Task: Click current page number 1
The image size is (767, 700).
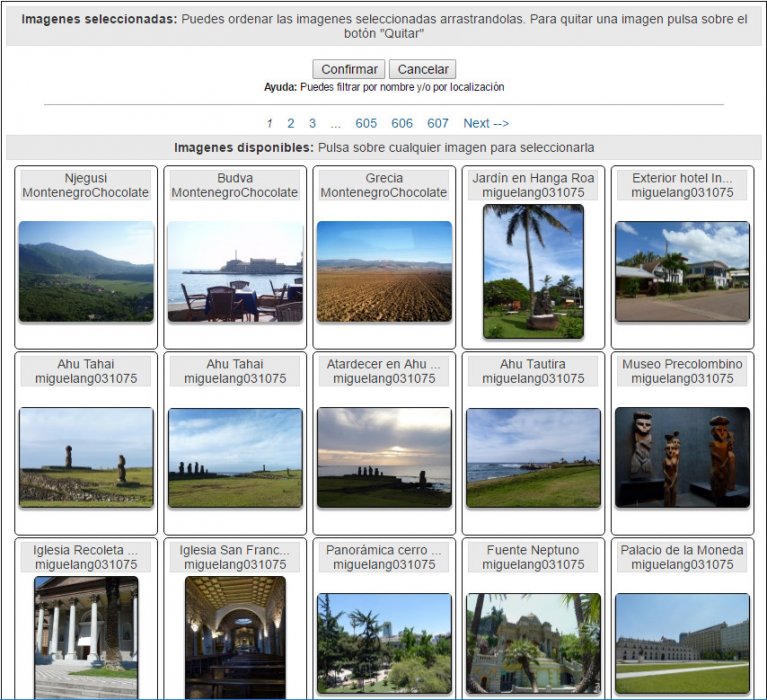Action: 270,123
